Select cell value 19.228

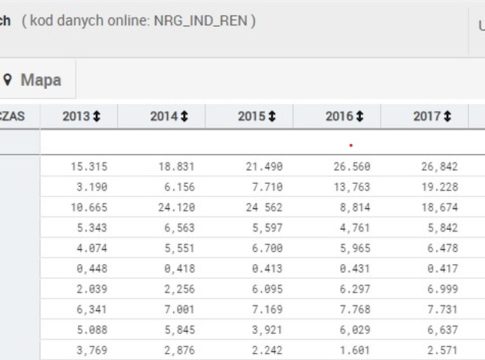click(x=440, y=187)
